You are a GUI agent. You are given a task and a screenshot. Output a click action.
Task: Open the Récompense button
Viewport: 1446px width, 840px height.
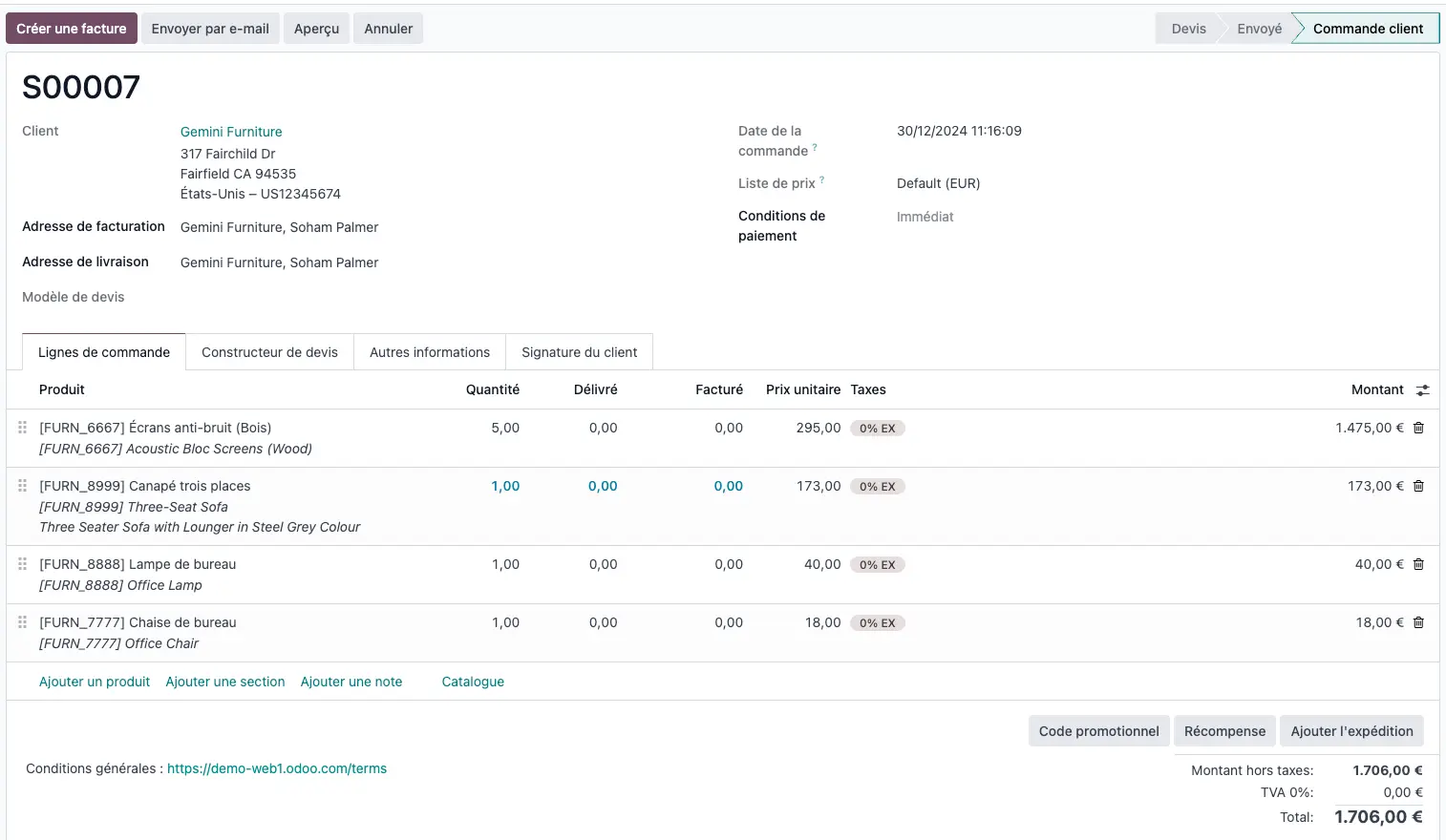point(1224,731)
